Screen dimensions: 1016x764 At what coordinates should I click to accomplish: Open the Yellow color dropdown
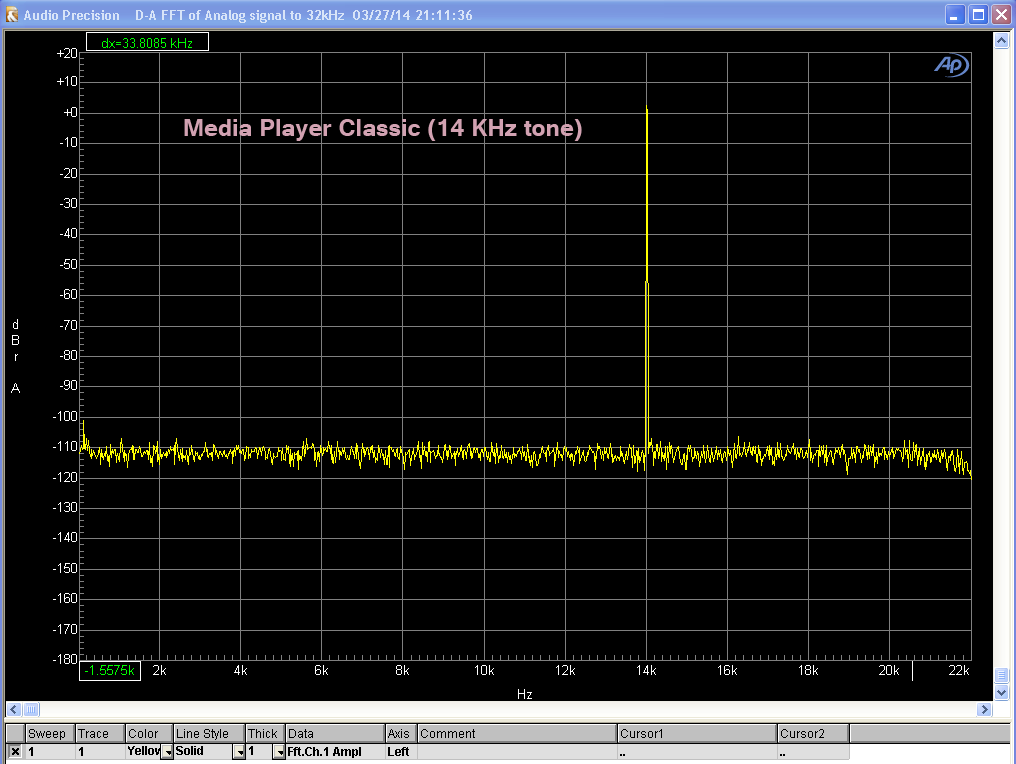(x=167, y=751)
